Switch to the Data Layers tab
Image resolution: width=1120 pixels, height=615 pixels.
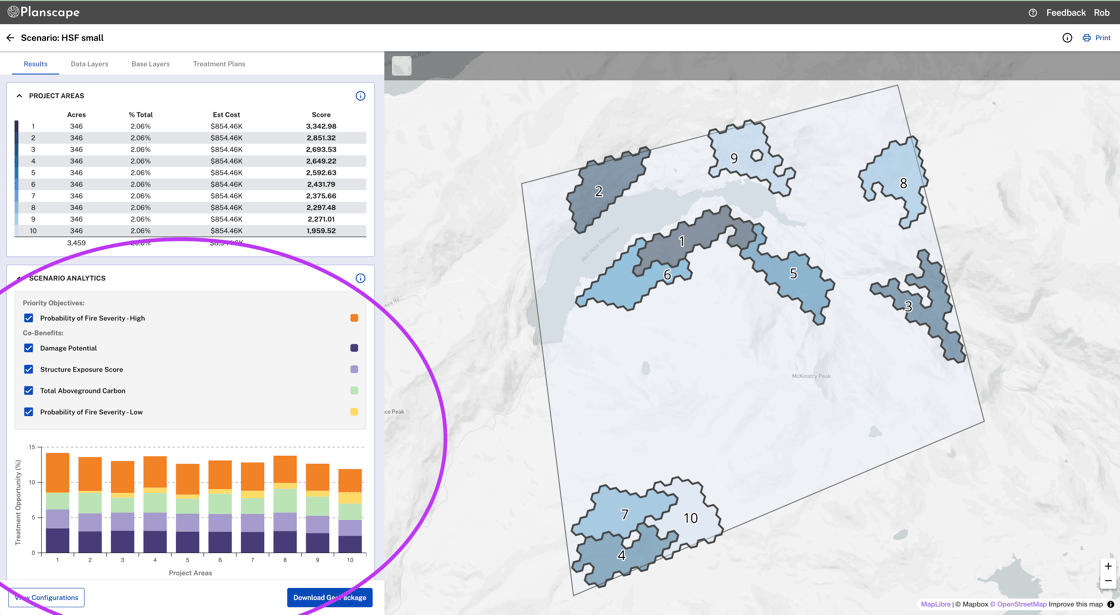pyautogui.click(x=89, y=63)
